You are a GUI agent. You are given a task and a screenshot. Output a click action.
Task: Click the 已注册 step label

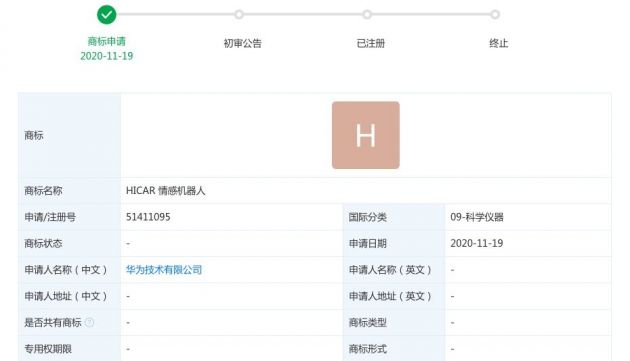pos(371,43)
